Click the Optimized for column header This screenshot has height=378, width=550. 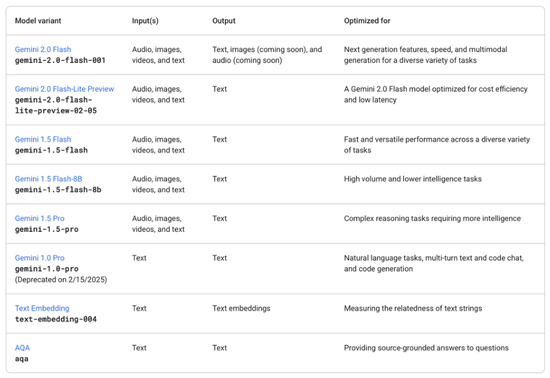[x=367, y=21]
